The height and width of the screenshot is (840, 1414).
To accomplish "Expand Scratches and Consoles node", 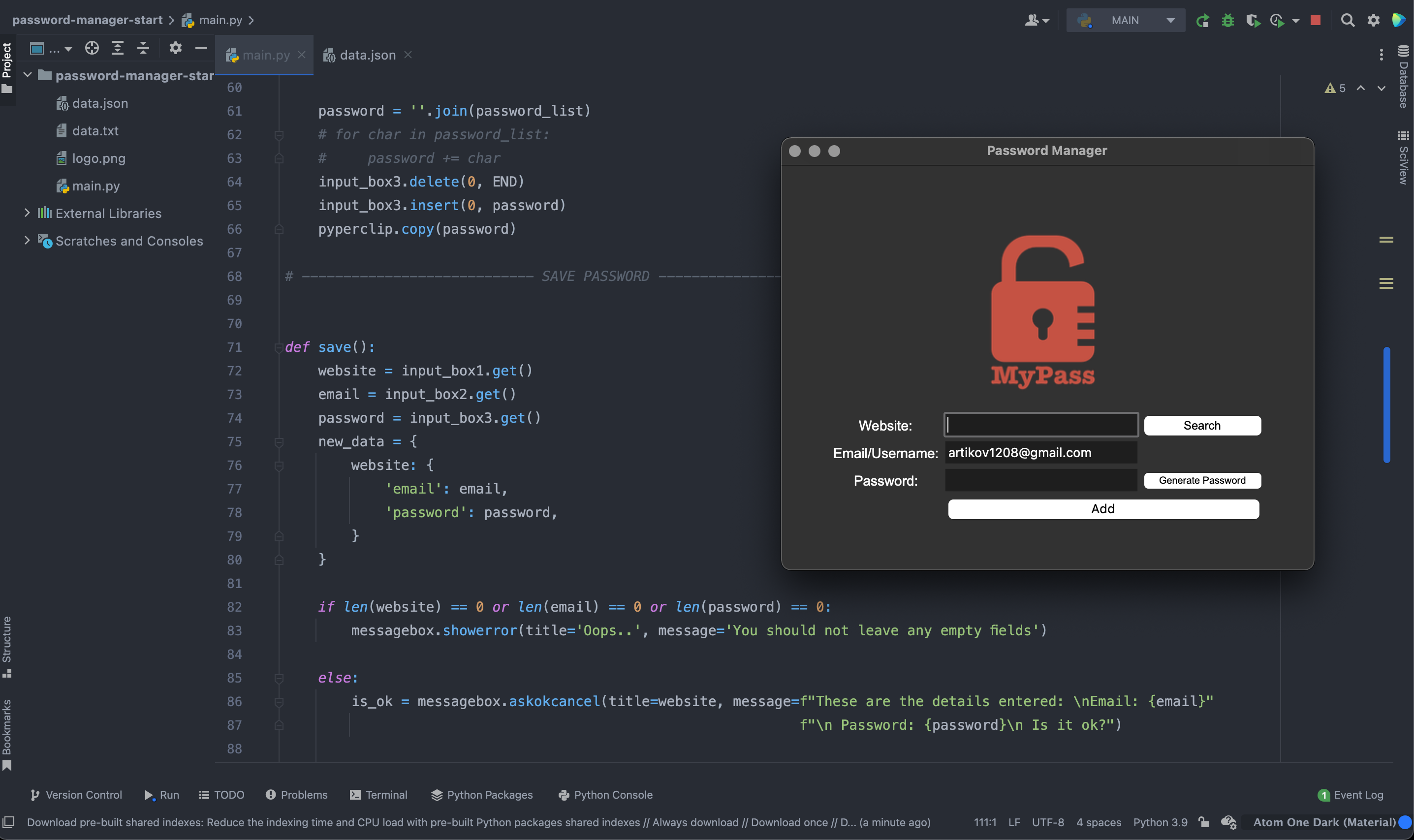I will pos(27,240).
